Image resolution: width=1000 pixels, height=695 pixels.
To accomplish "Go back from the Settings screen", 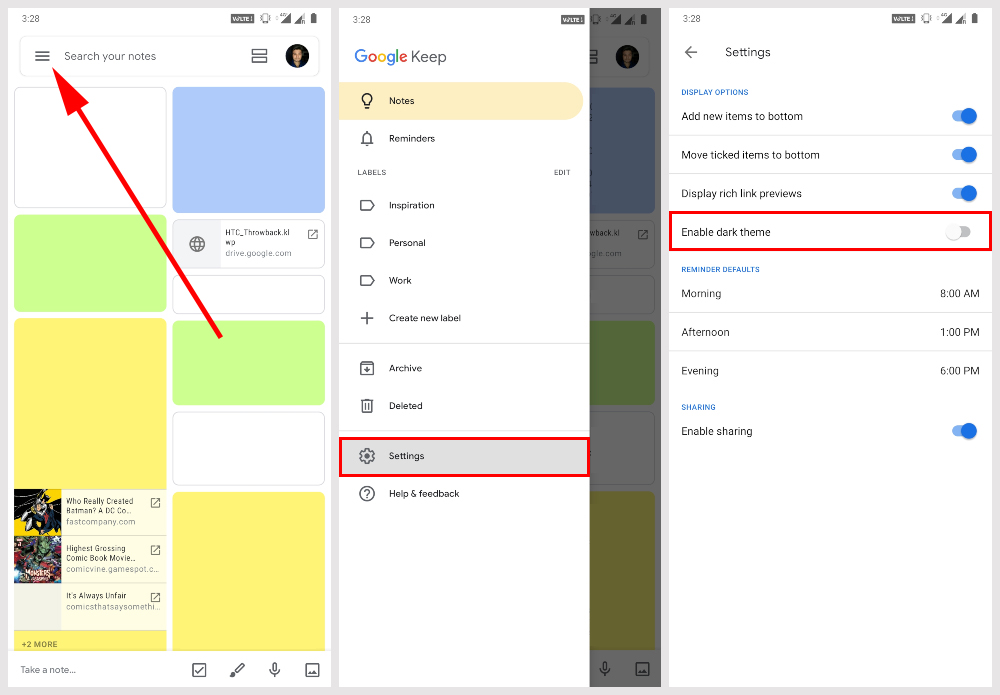I will click(691, 52).
